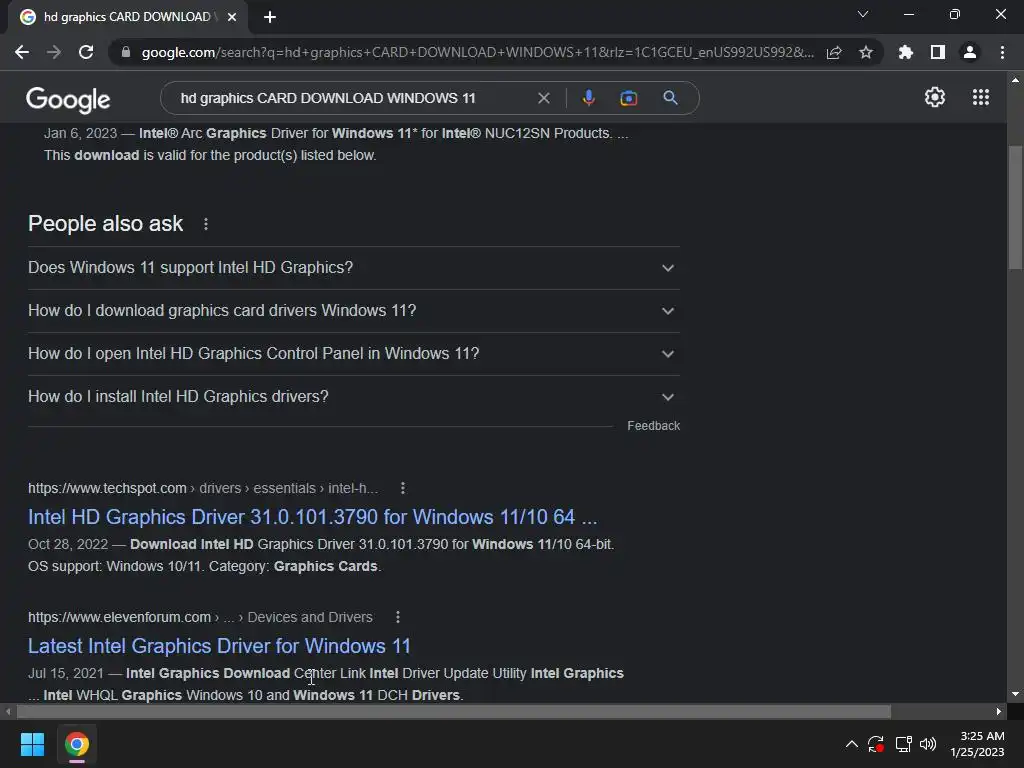Click the vertical scrollbar down arrow

pyautogui.click(x=1015, y=694)
